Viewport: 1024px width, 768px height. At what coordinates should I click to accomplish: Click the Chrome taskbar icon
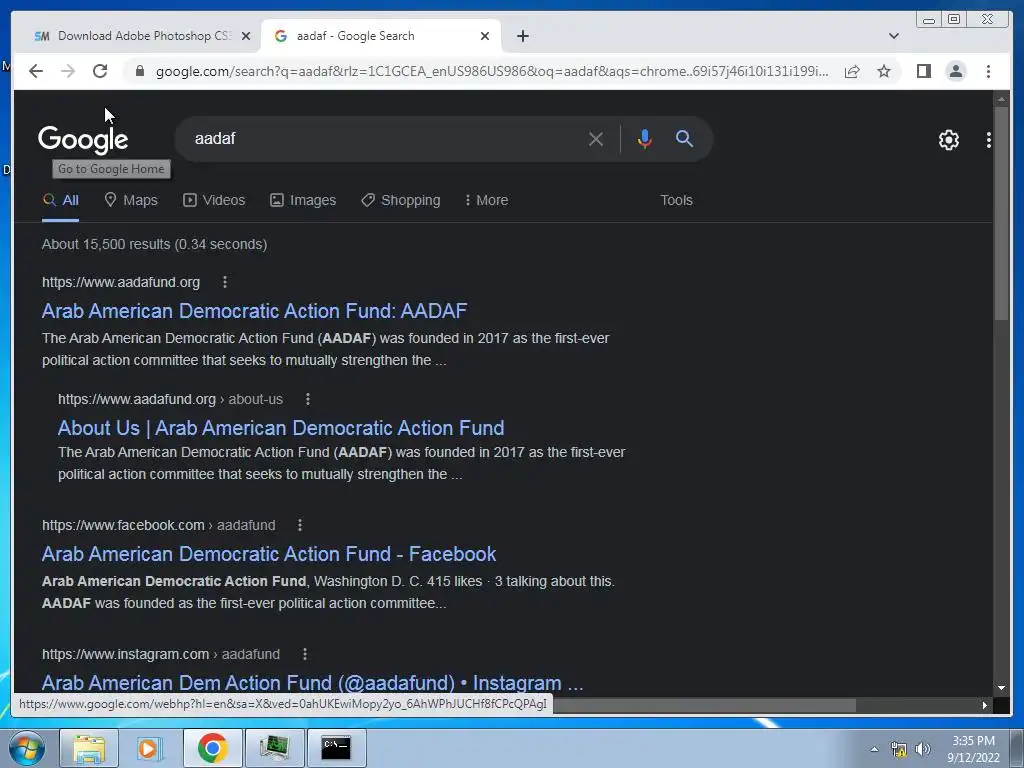pyautogui.click(x=212, y=748)
